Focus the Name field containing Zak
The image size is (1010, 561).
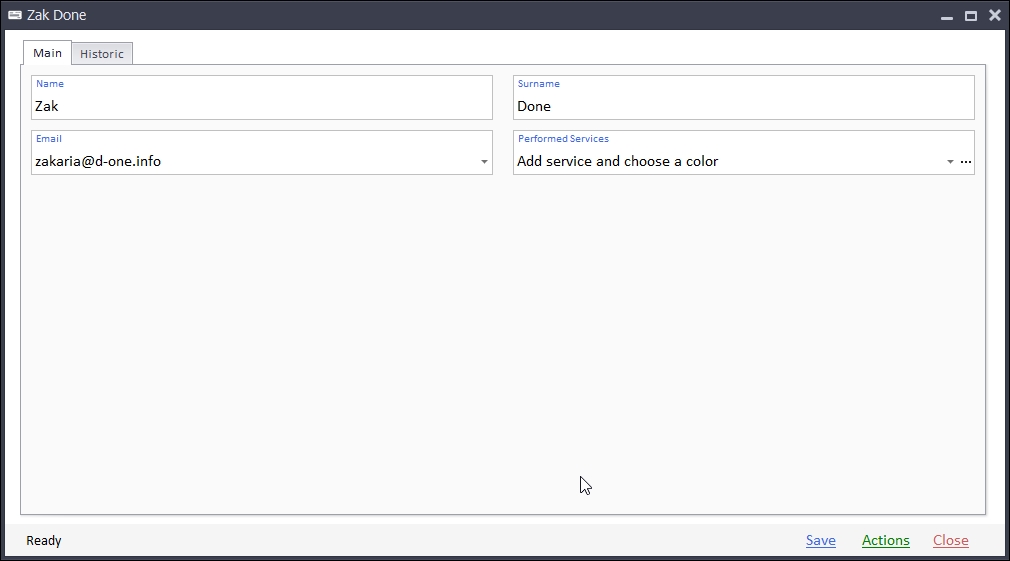tap(260, 106)
